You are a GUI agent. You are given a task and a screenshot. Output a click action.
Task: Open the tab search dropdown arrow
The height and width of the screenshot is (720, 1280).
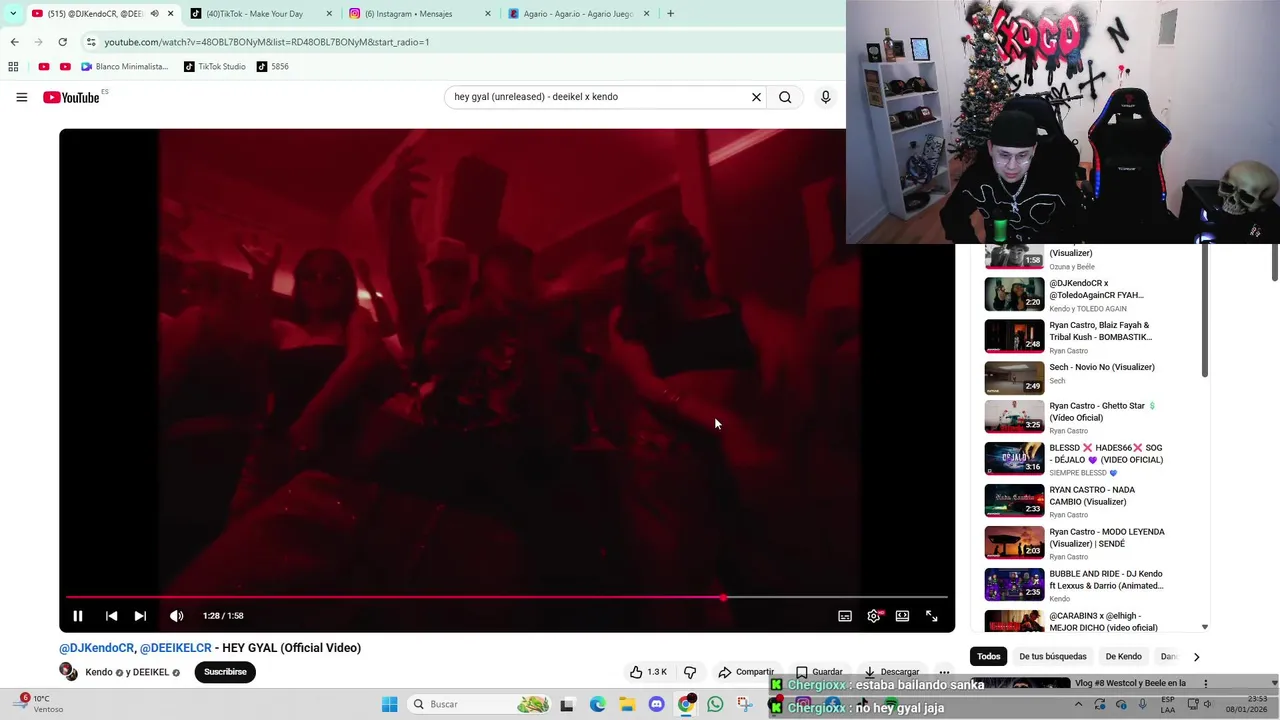[13, 14]
